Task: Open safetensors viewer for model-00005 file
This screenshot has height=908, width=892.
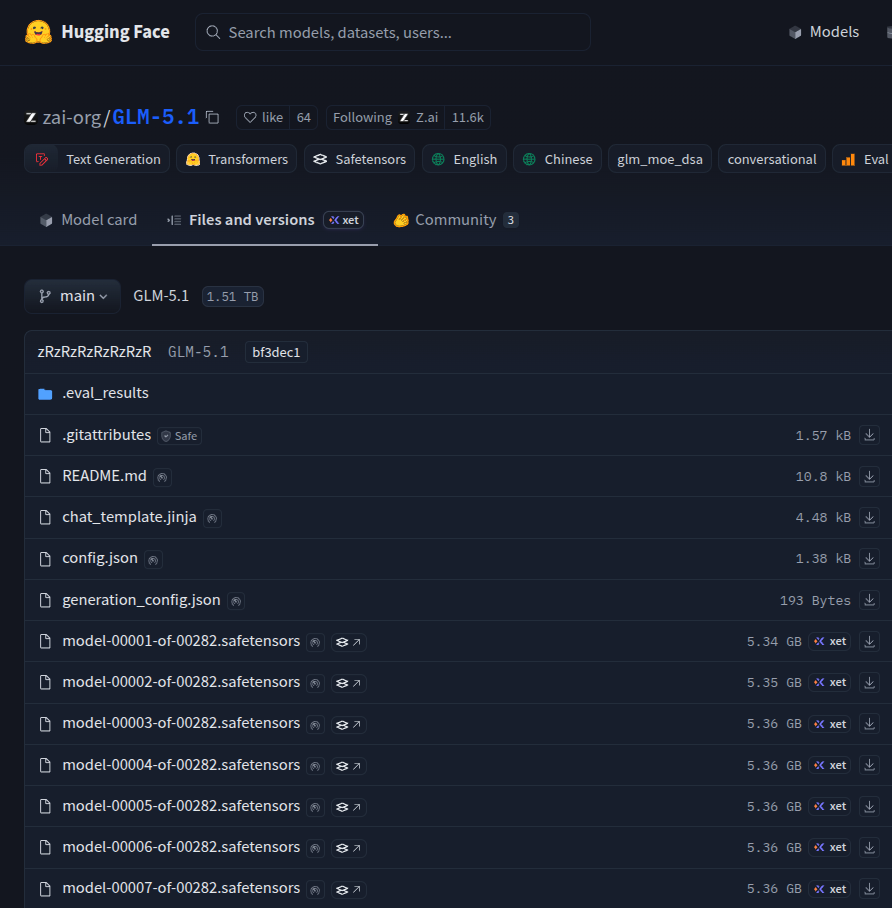Action: [349, 807]
